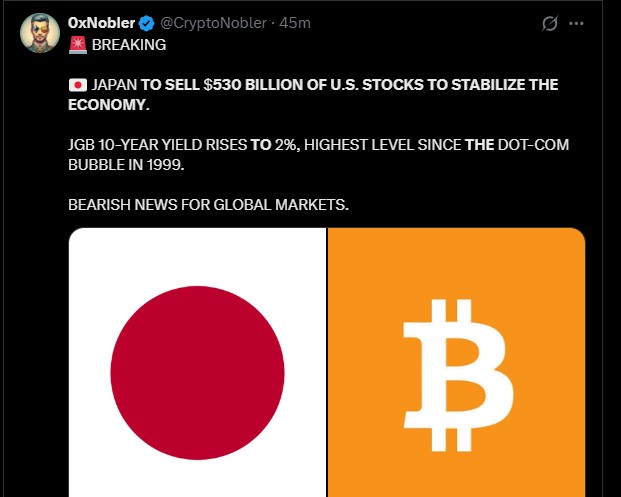Click the blue verified checkmark badge
The height and width of the screenshot is (497, 621).
(x=146, y=23)
